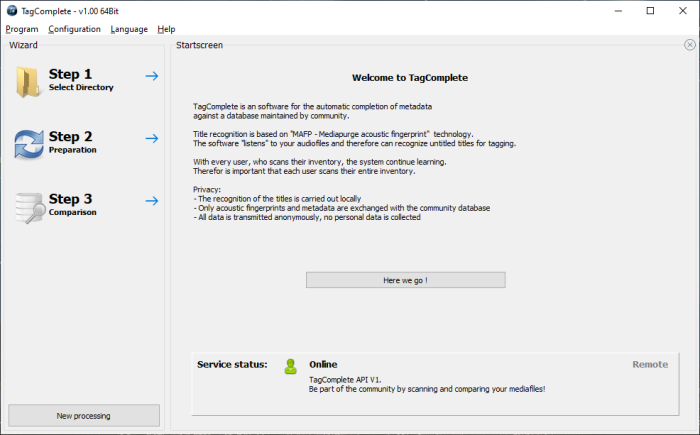
Task: Open the Language menu
Action: [x=129, y=29]
